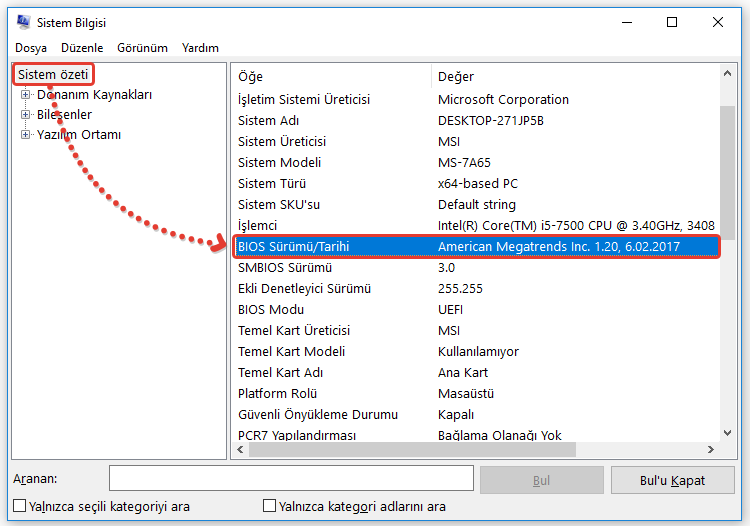Viewport: 750px width, 526px height.
Task: Click the Bul'u Kapat button
Action: pos(672,480)
